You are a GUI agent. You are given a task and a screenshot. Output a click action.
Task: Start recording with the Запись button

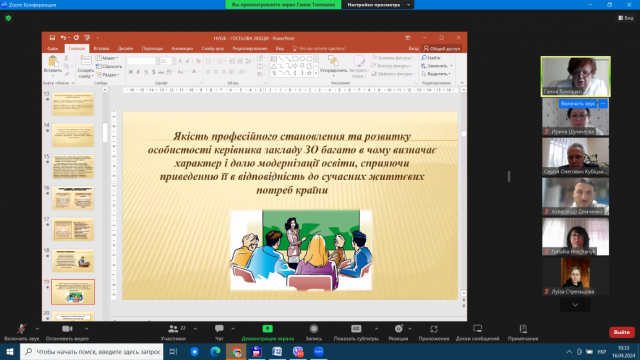pos(313,333)
